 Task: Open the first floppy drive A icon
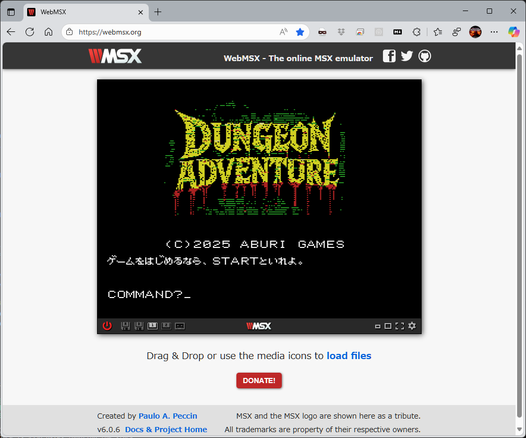(125, 326)
